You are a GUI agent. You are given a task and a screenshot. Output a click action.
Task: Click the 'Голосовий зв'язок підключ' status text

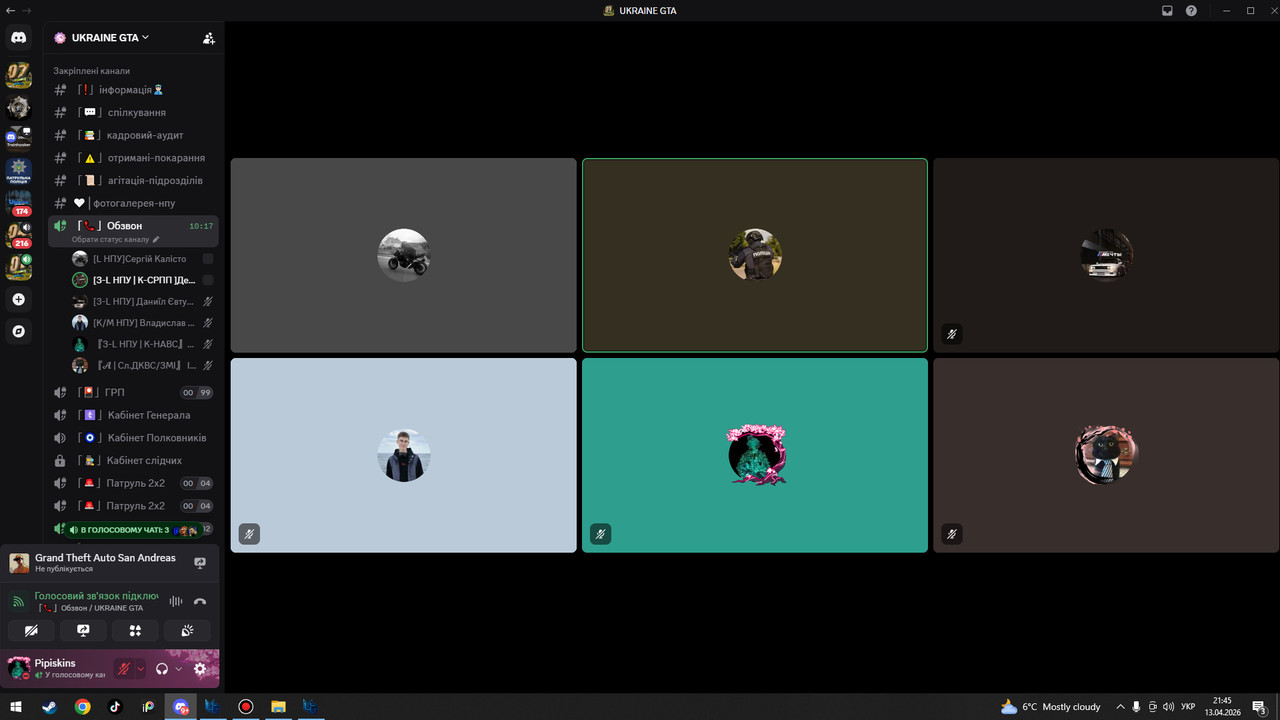[x=97, y=596]
